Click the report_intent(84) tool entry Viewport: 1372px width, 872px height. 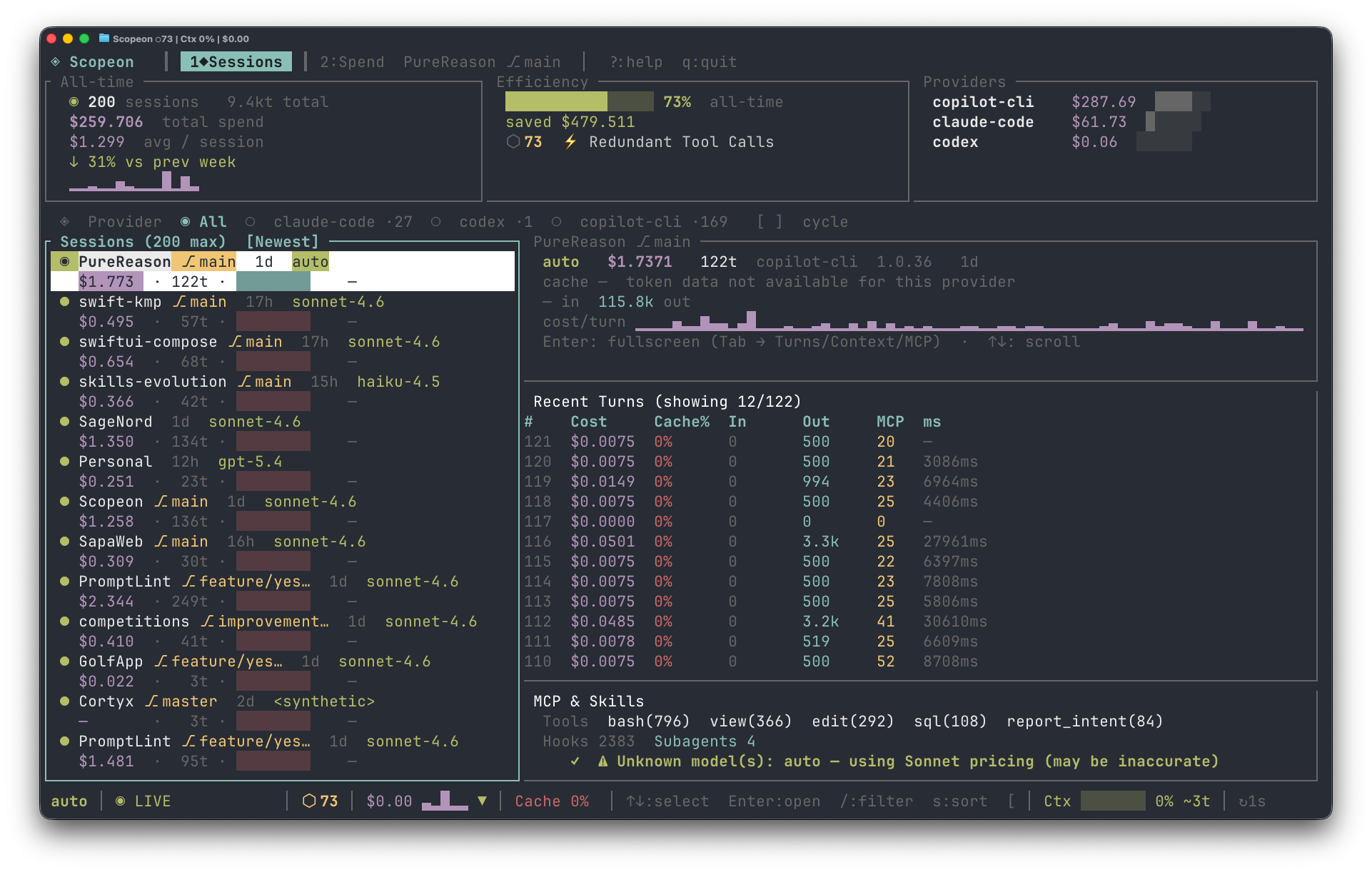(1085, 721)
